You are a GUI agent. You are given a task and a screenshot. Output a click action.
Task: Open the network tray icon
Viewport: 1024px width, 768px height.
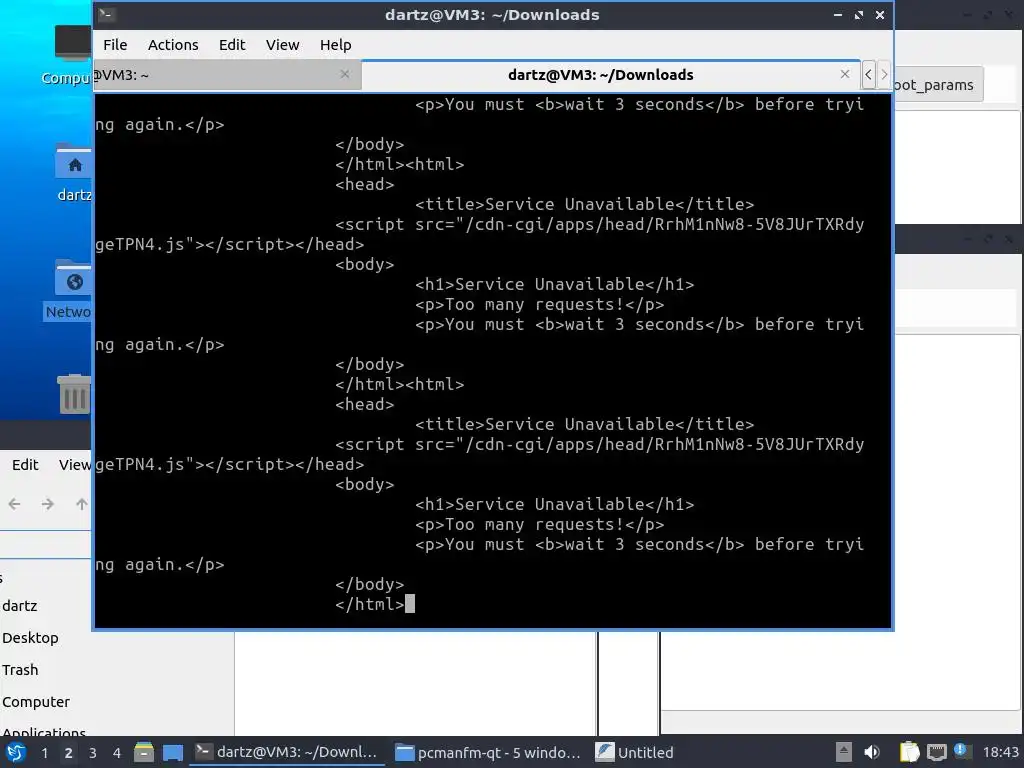tap(936, 753)
